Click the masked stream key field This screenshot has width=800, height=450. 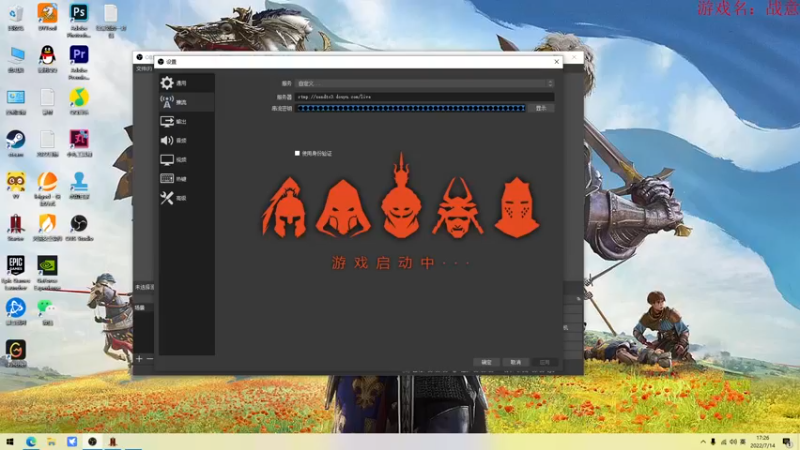click(411, 108)
